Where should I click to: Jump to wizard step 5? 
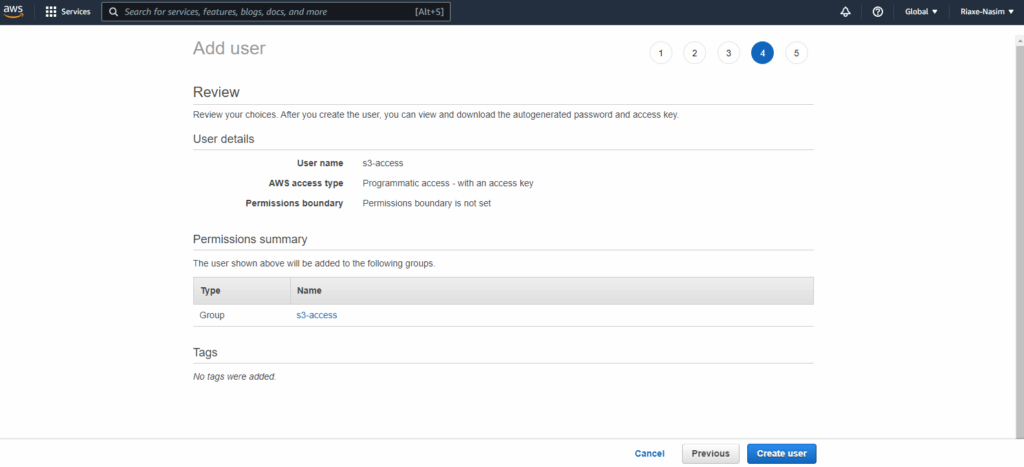pos(796,53)
